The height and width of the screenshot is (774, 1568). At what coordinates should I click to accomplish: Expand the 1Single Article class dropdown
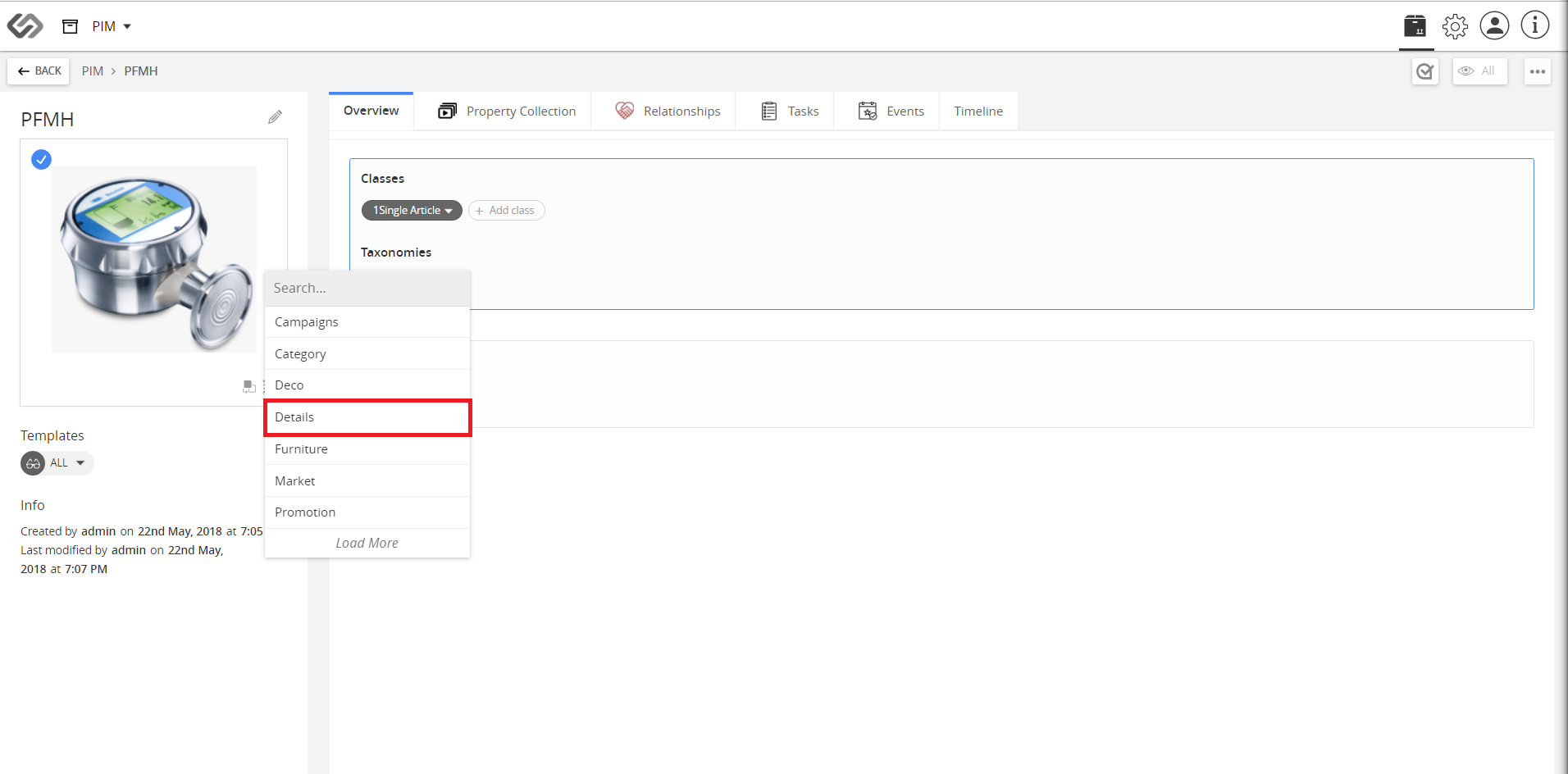(x=412, y=211)
